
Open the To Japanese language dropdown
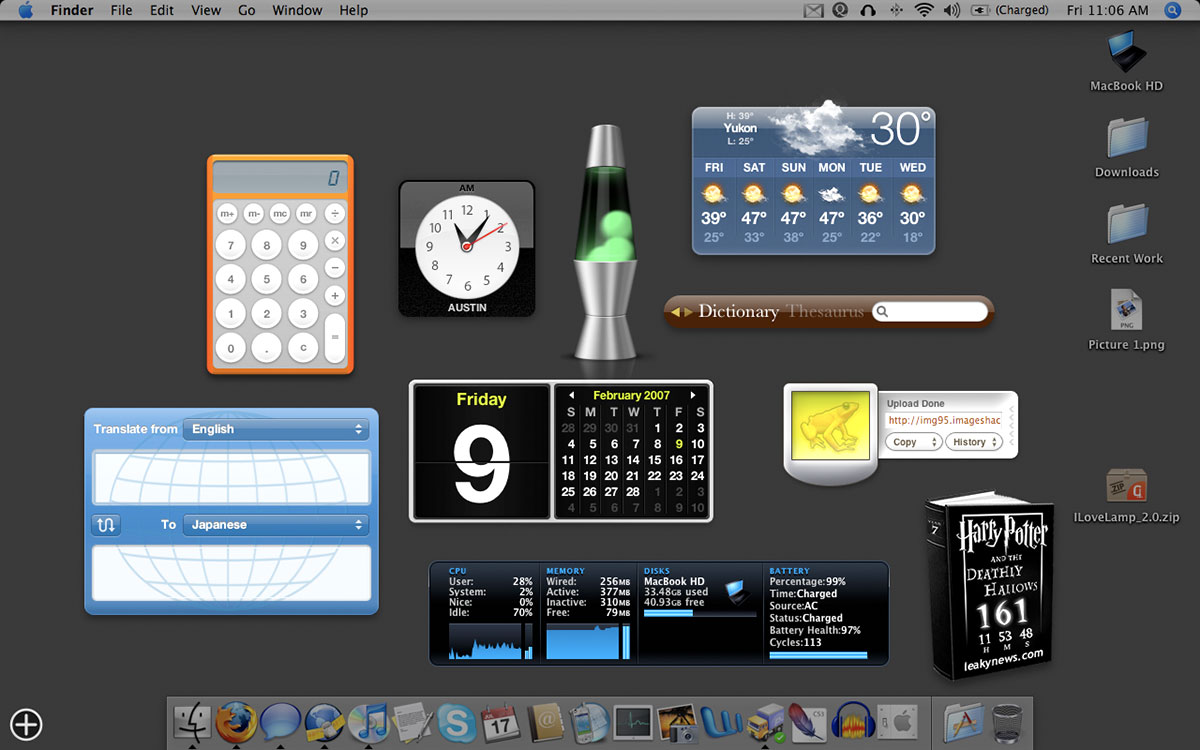(x=276, y=524)
